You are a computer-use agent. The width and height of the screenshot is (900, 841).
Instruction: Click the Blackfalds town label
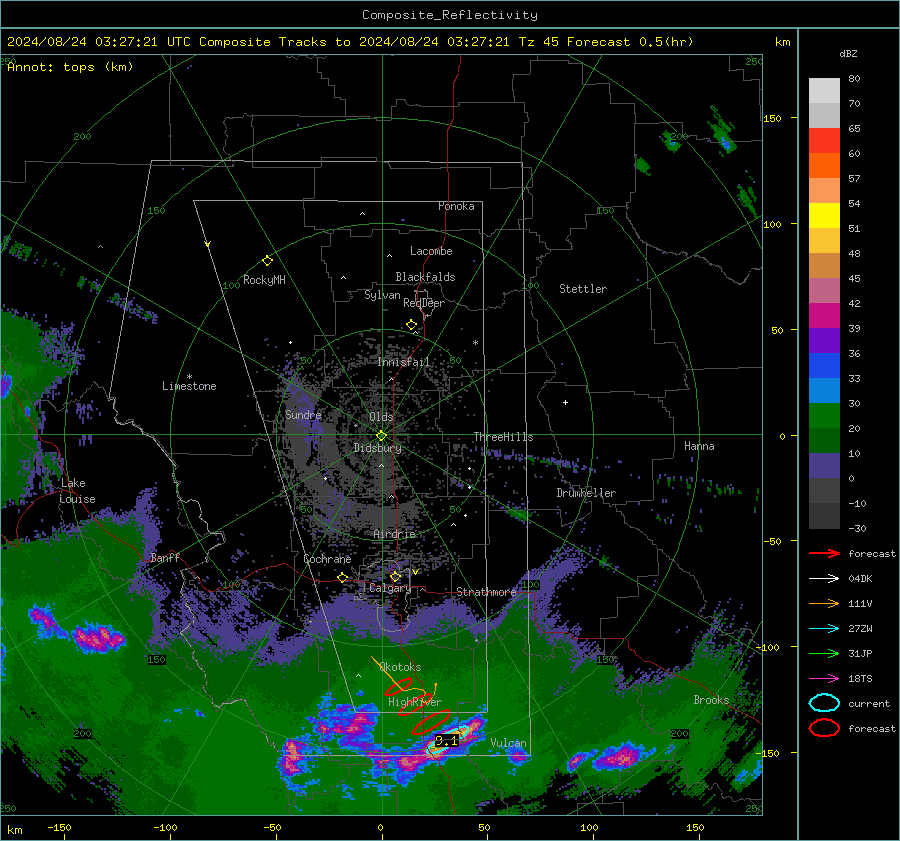pos(425,277)
